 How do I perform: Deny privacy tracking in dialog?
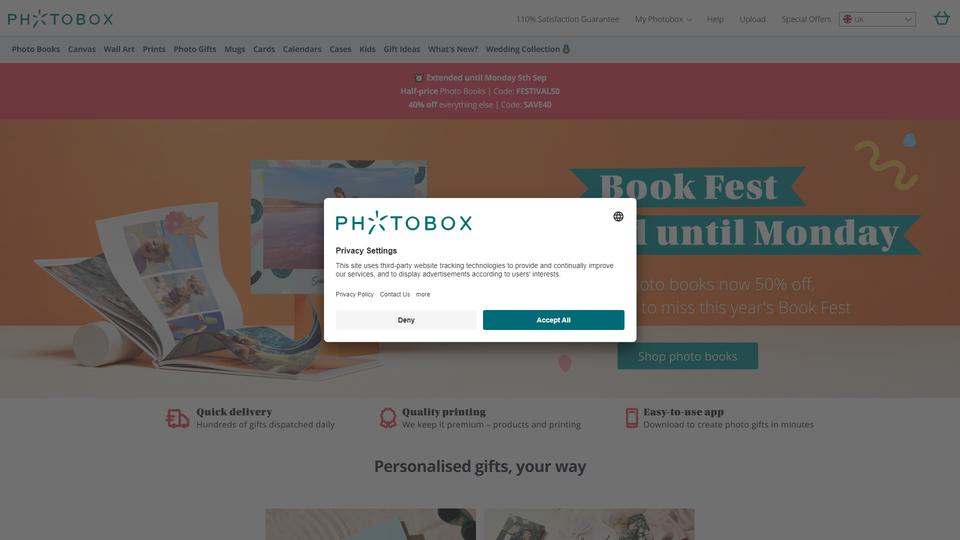(406, 320)
